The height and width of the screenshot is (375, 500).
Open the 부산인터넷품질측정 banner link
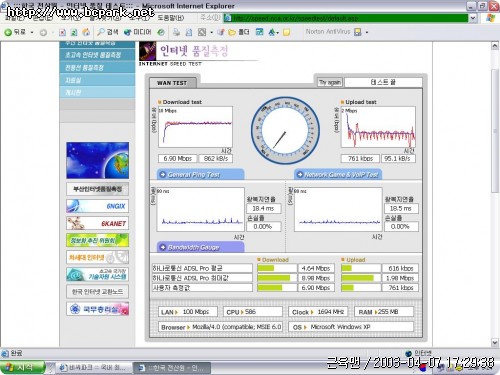coord(97,189)
